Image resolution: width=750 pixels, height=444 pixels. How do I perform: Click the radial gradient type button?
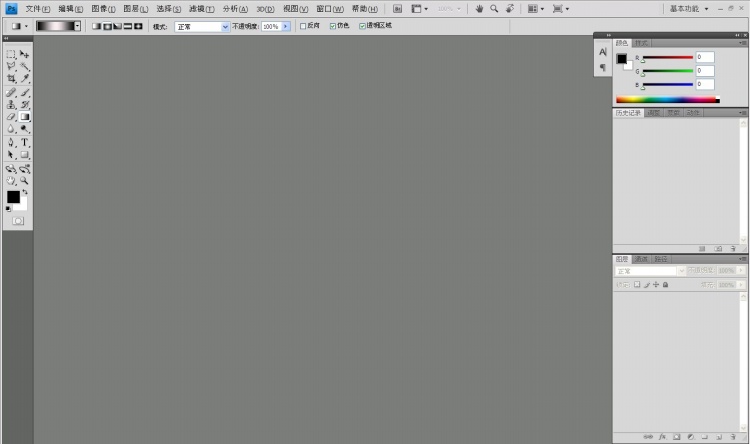point(107,26)
